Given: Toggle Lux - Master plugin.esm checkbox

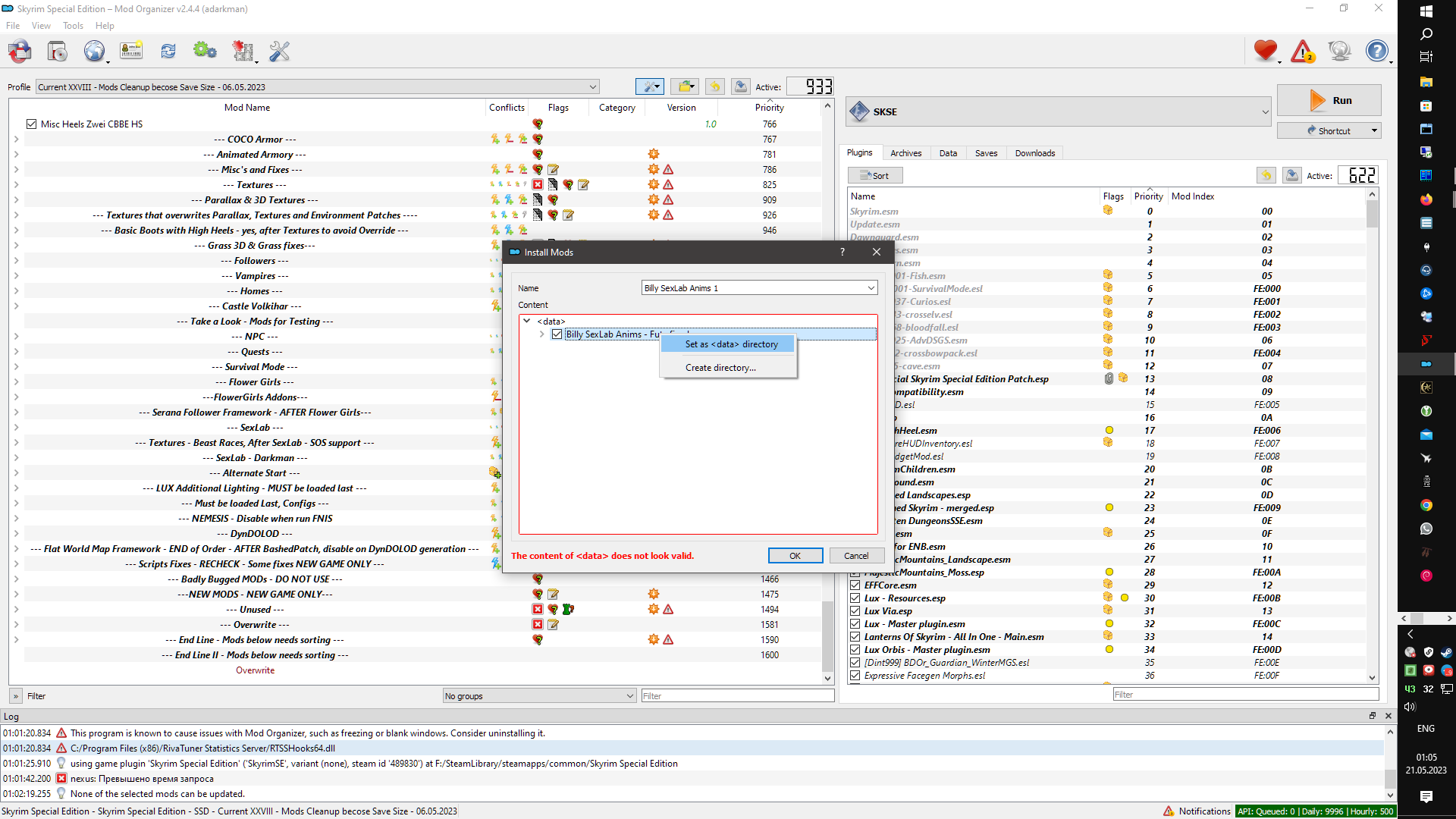Looking at the screenshot, I should (x=855, y=624).
